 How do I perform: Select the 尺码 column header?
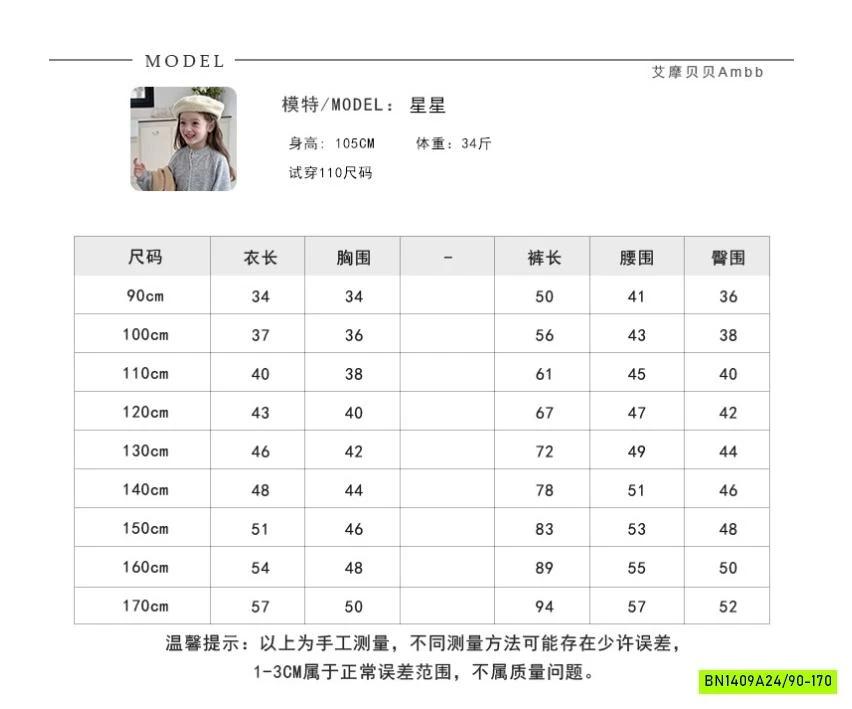click(145, 257)
